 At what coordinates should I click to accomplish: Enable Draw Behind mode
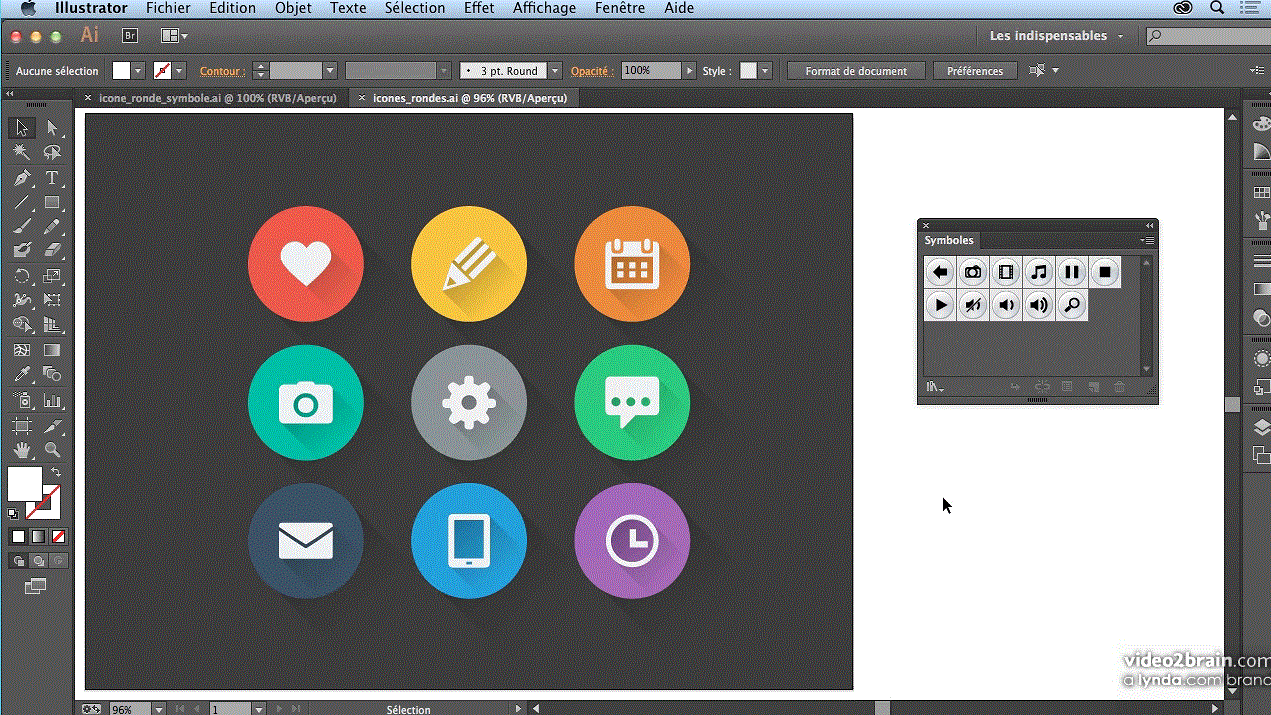(x=38, y=561)
